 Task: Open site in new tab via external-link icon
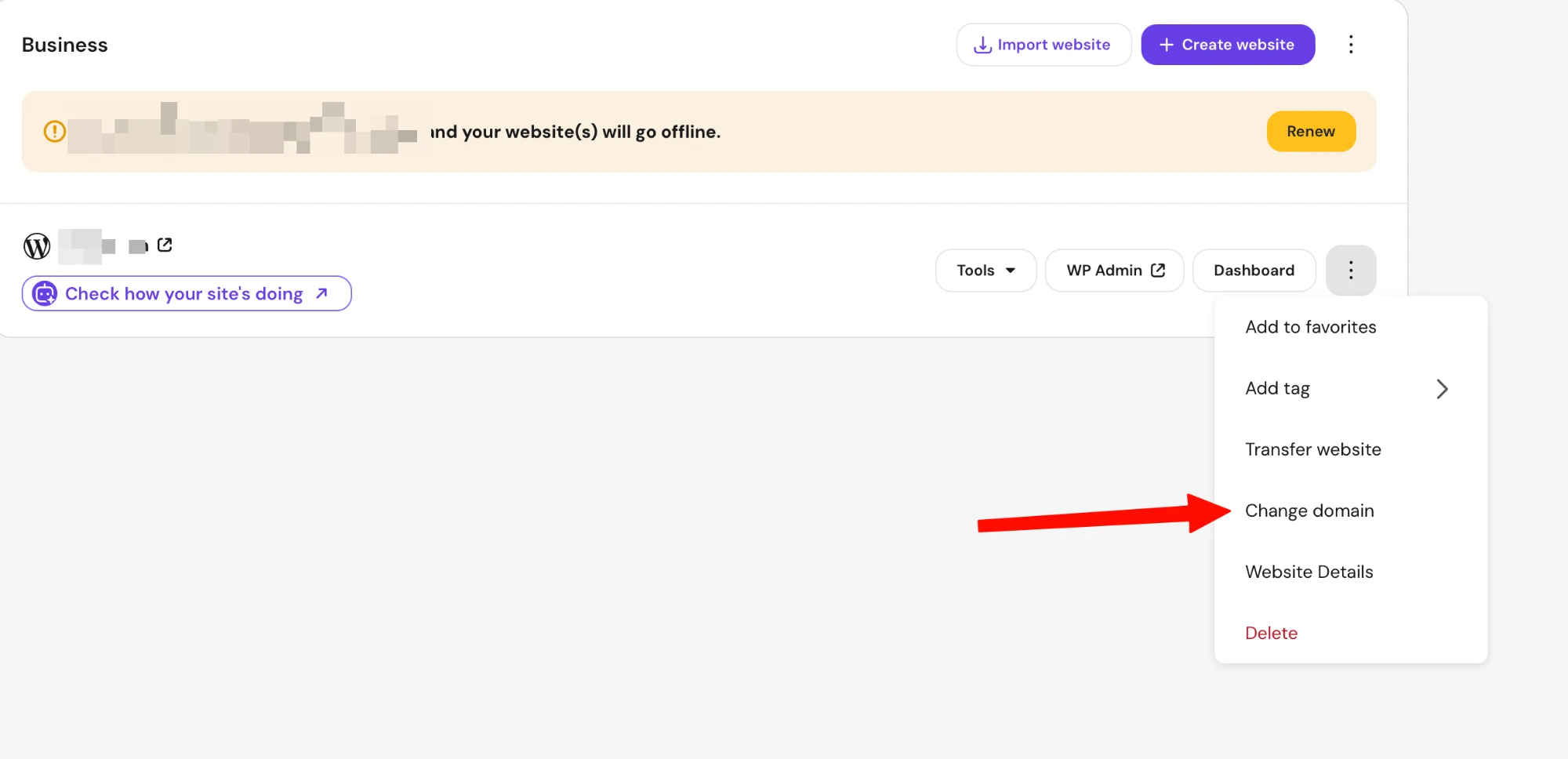click(x=165, y=245)
